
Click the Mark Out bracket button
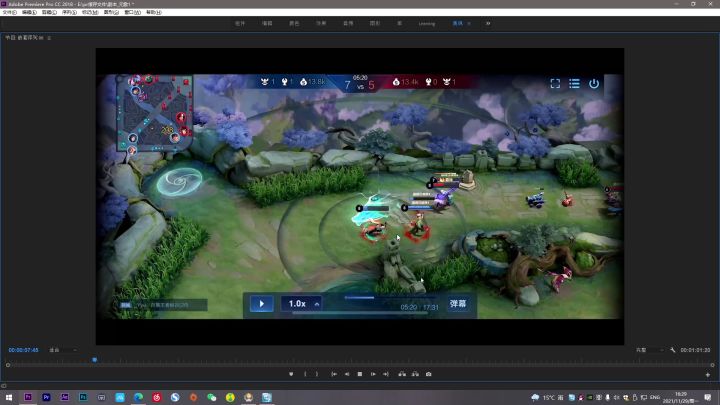pos(317,374)
